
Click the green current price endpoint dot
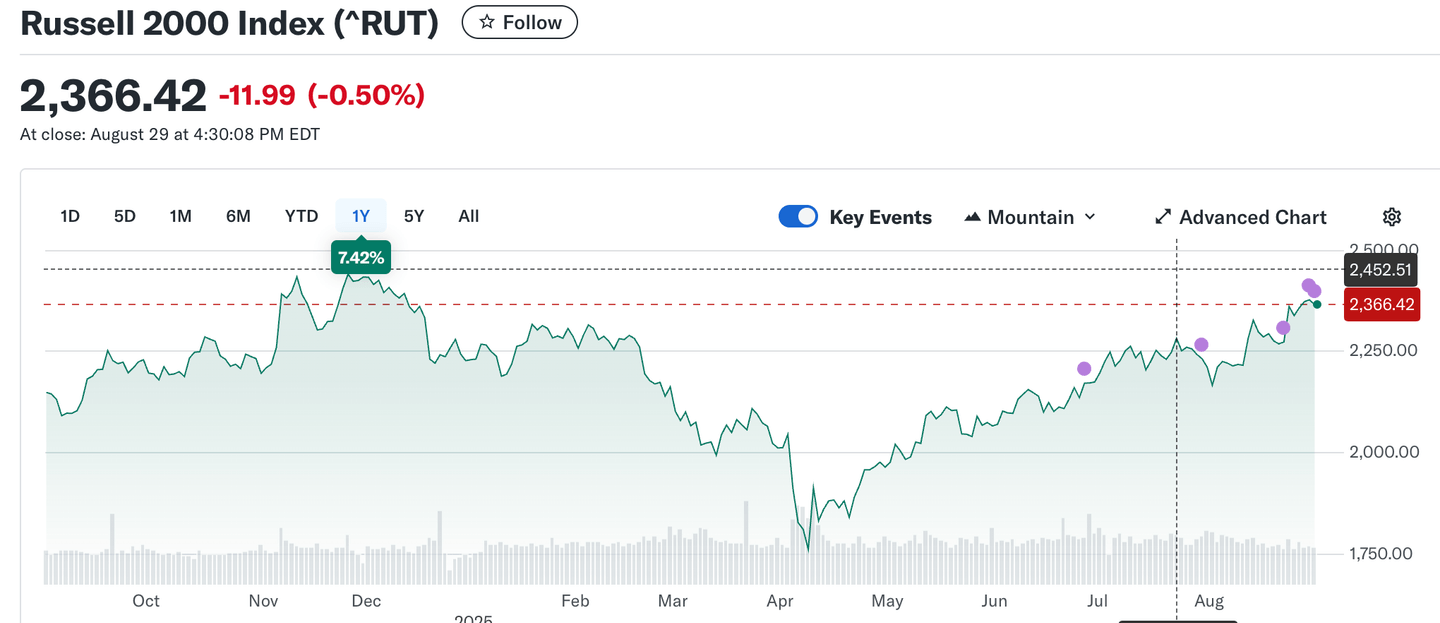click(1317, 304)
